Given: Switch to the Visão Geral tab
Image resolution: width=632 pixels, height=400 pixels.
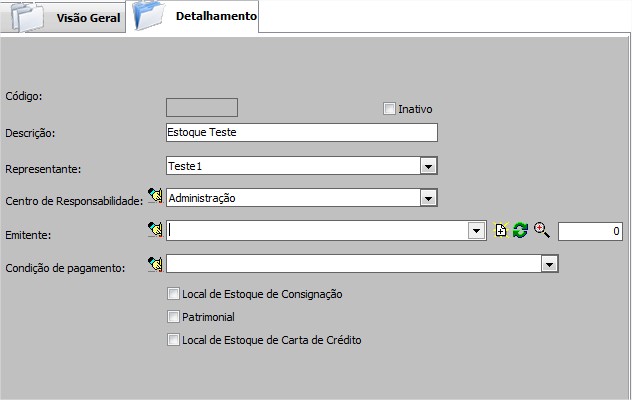Looking at the screenshot, I should pos(88,19).
